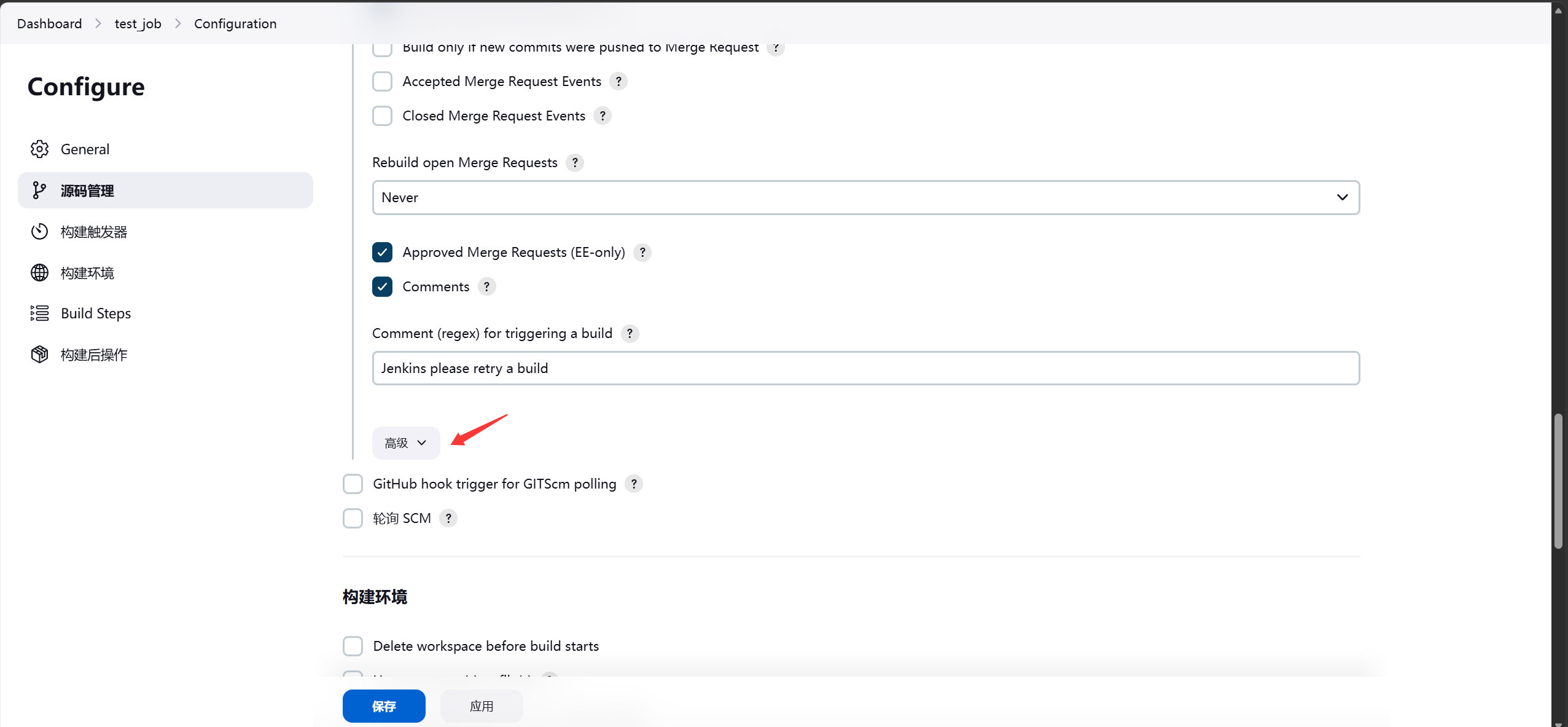Jump to 构建环境 sidebar section
The width and height of the screenshot is (1568, 727).
[x=165, y=273]
